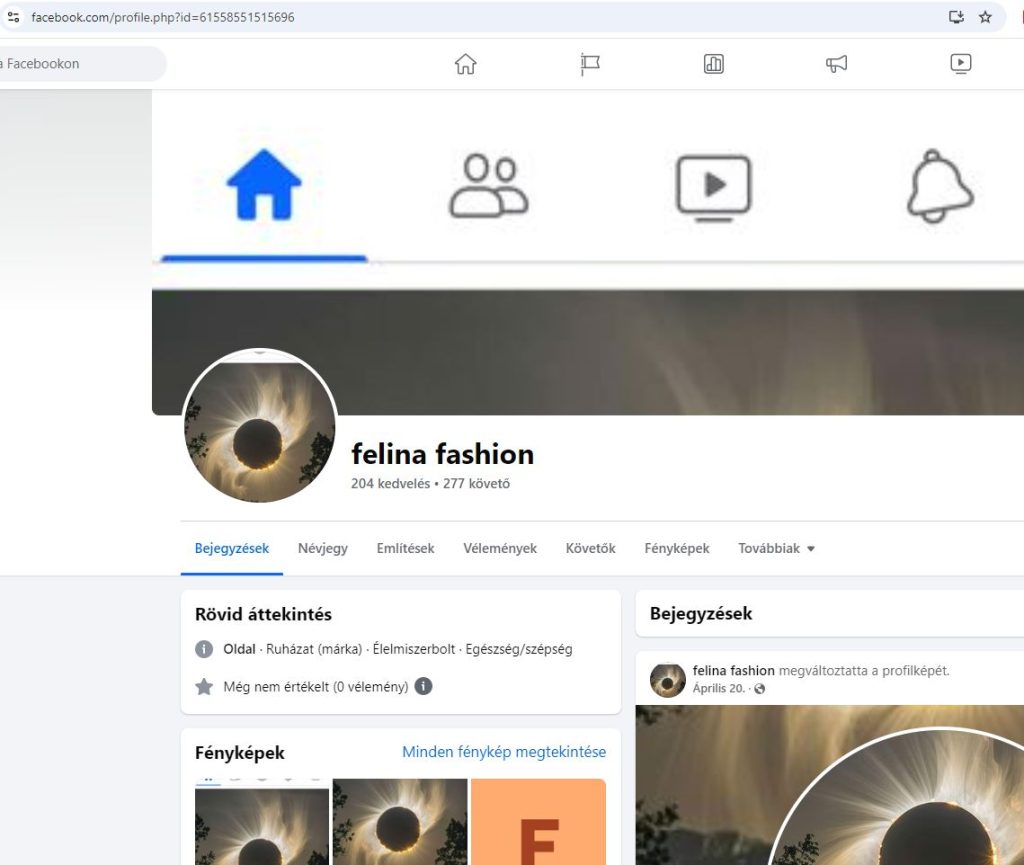Viewport: 1024px width, 865px height.
Task: Click the star icon beside rating text
Action: 204,687
